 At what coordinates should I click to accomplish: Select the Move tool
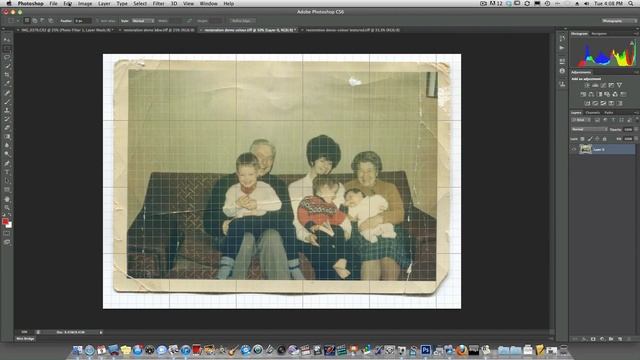pyautogui.click(x=7, y=40)
